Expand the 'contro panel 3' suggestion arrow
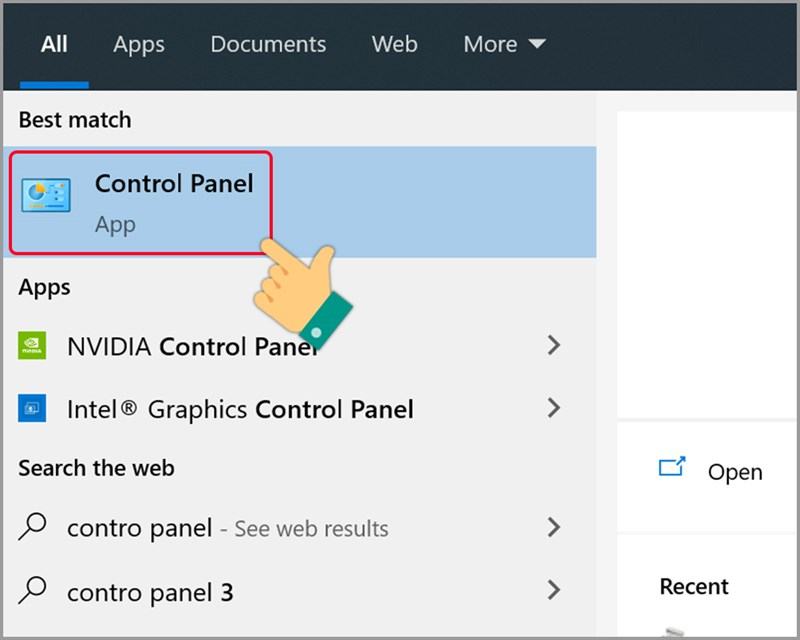Screen dimensions: 800x640 553,590
